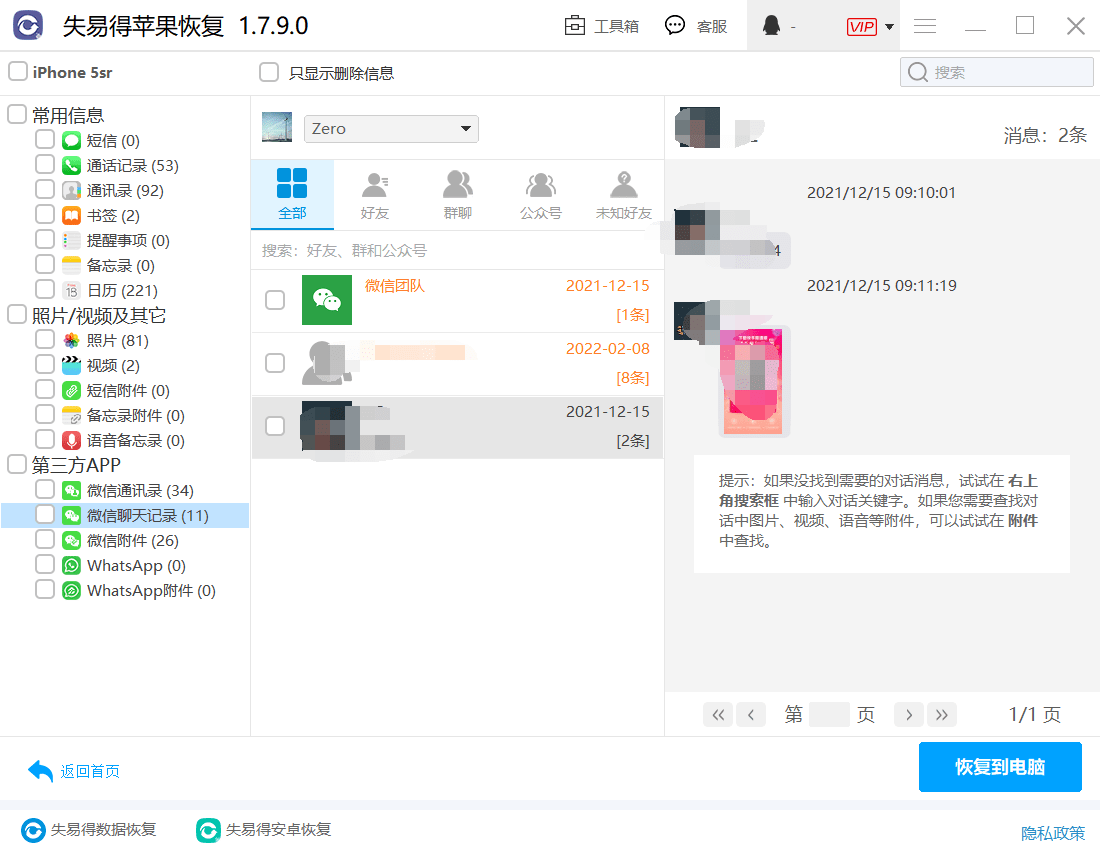1100x850 pixels.
Task: Click the 书签 bookmarks icon
Action: (72, 215)
